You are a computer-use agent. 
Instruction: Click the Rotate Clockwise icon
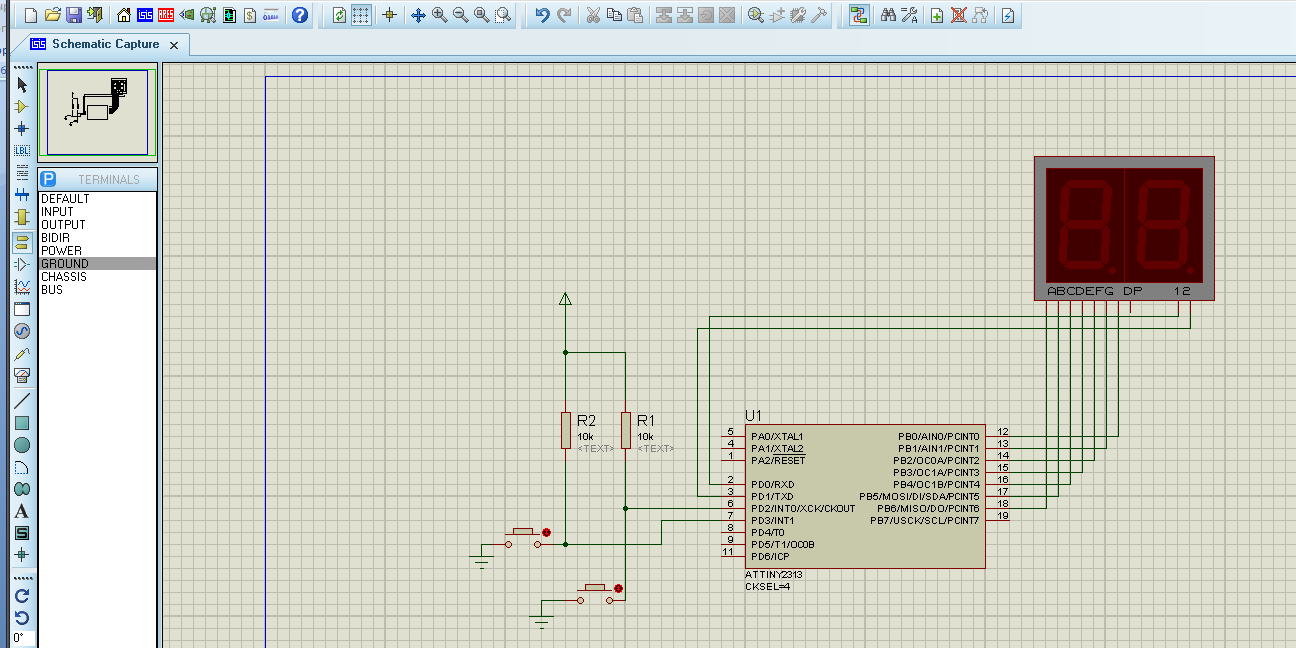click(x=21, y=595)
